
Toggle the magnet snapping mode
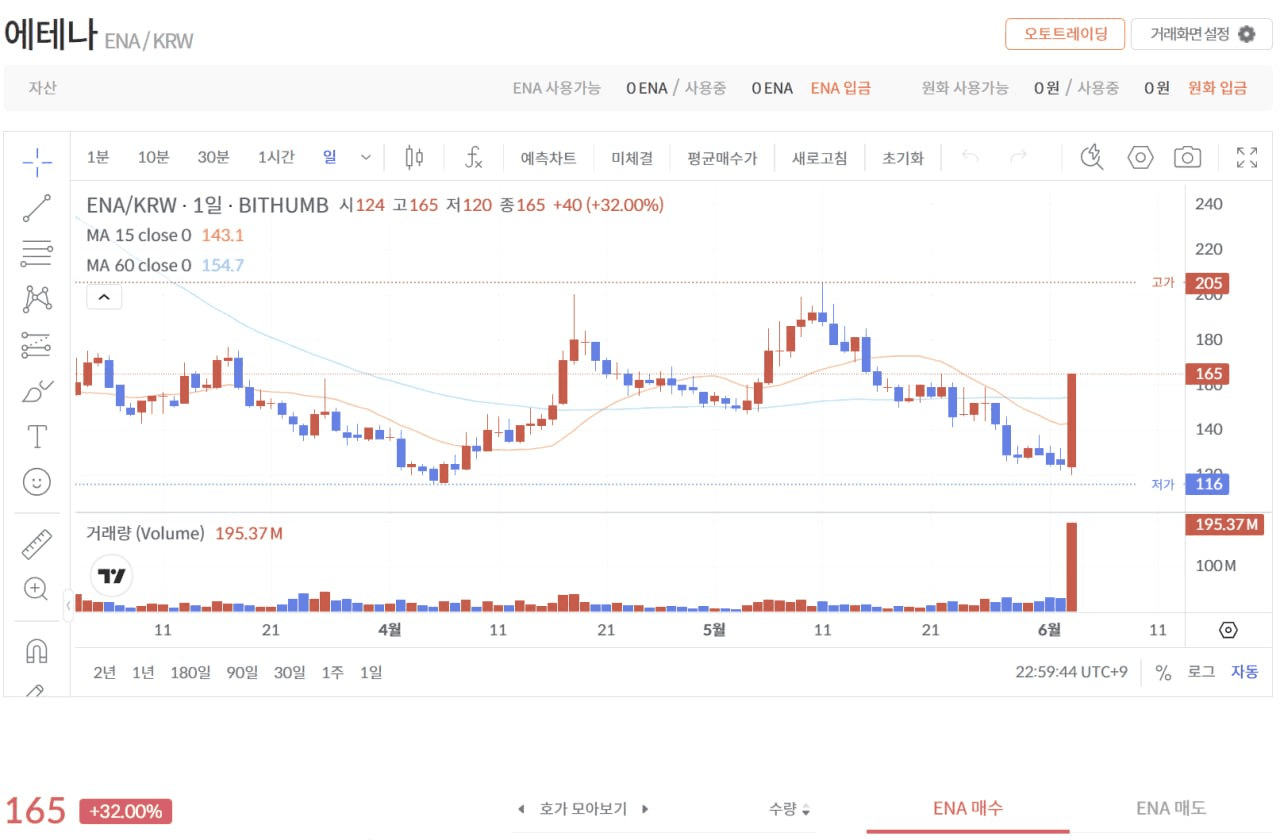coord(37,651)
